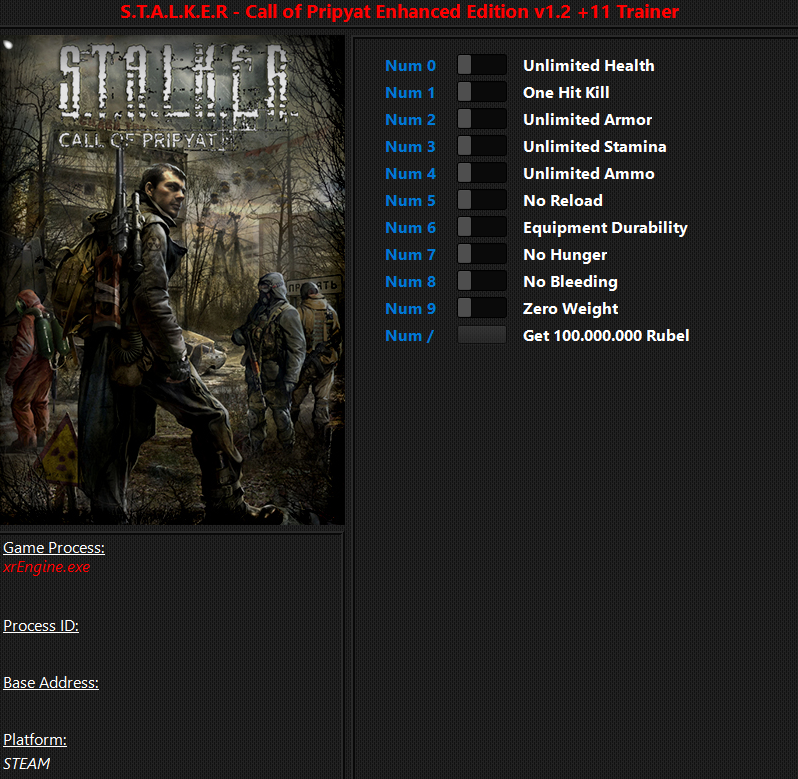Click the Num 1 hotkey label
Screen dimensions: 798x779
pyautogui.click(x=410, y=93)
